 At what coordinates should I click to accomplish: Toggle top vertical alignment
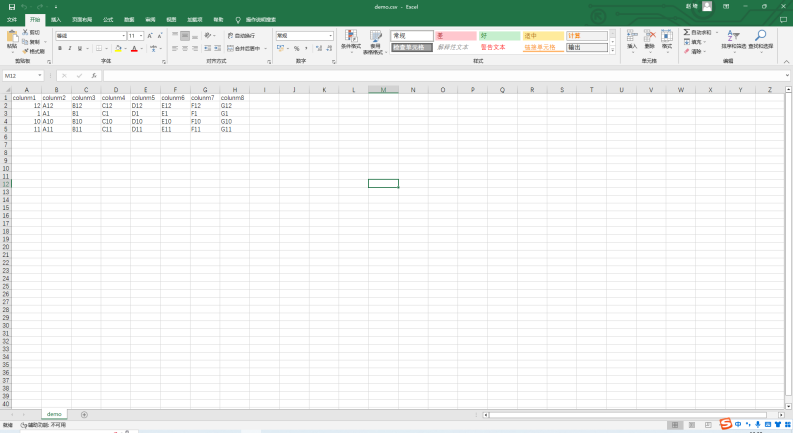coord(174,35)
